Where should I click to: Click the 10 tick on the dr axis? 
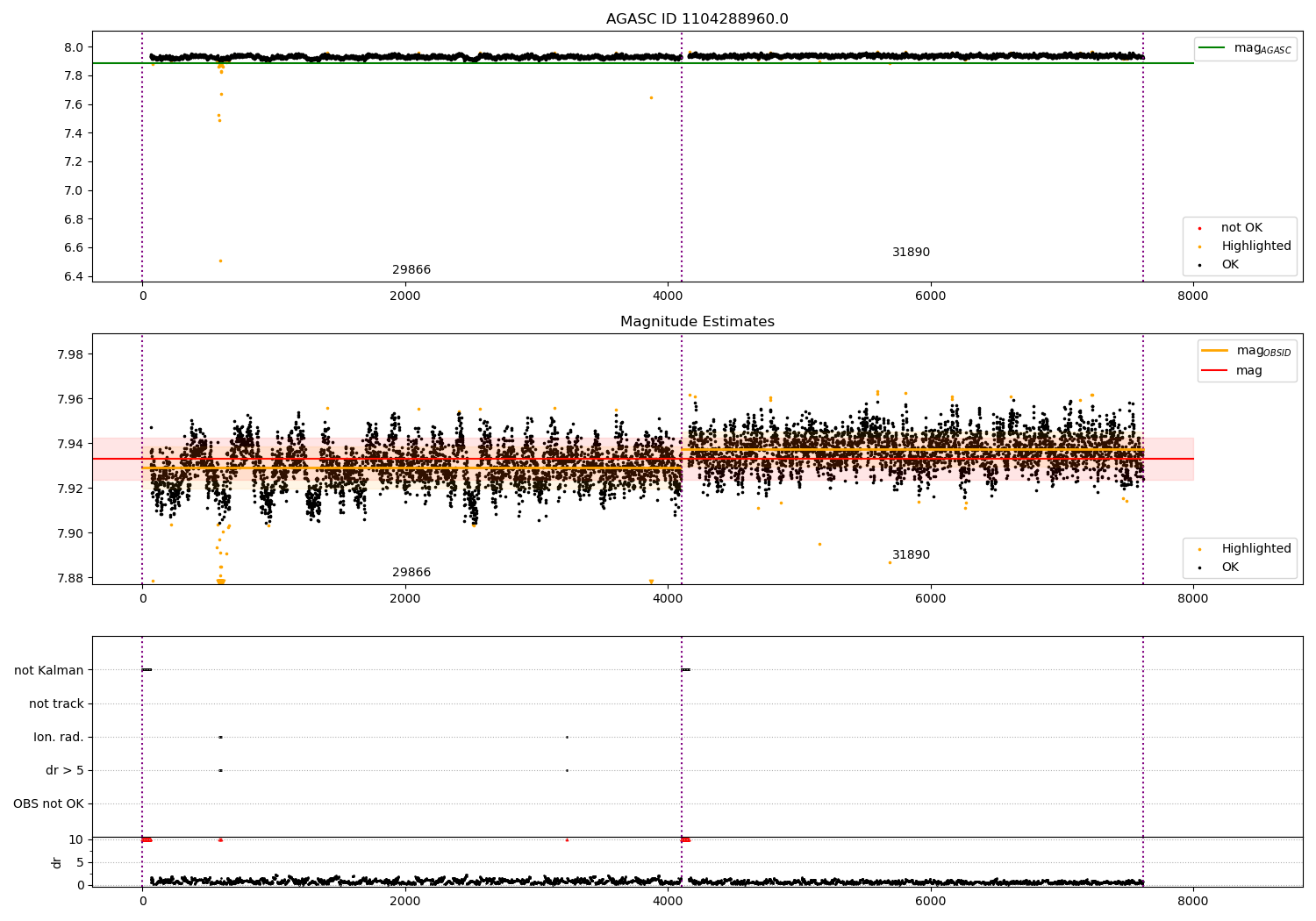76,840
